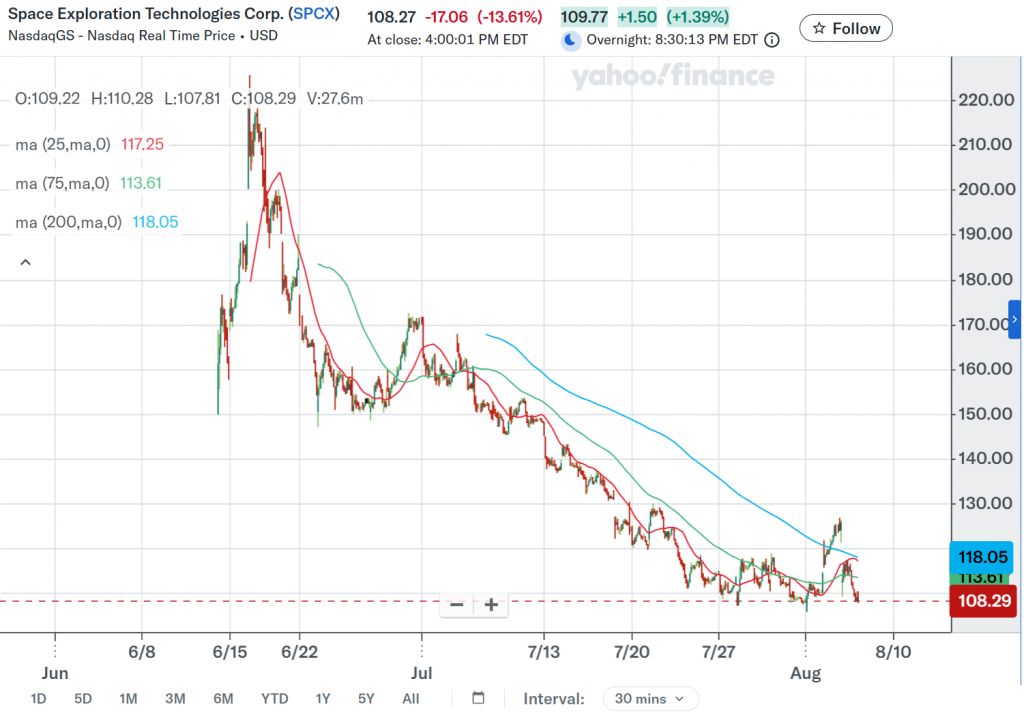Click the 150.00 price axis label

point(986,414)
